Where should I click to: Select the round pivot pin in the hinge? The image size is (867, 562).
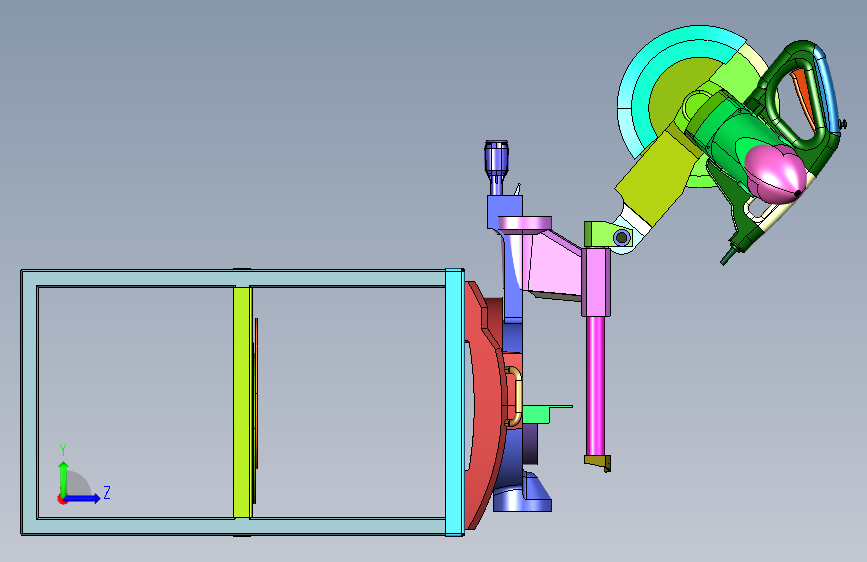(x=622, y=238)
